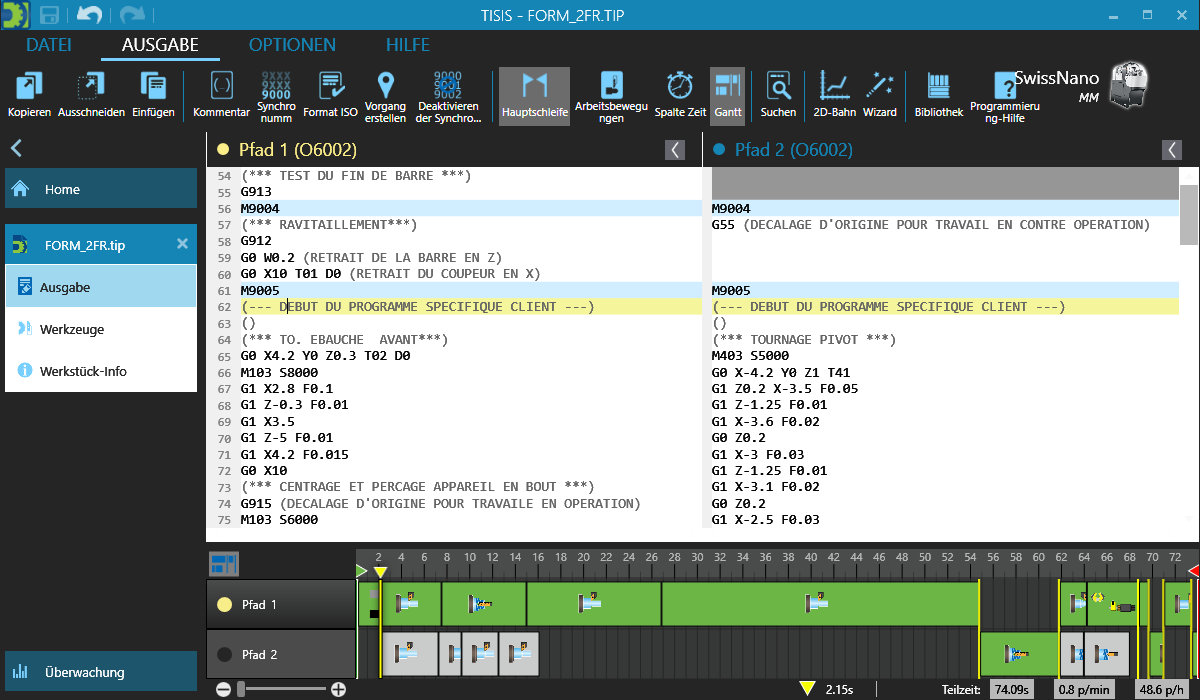
Task: Collapse the left sidebar with back chevron
Action: 16,149
